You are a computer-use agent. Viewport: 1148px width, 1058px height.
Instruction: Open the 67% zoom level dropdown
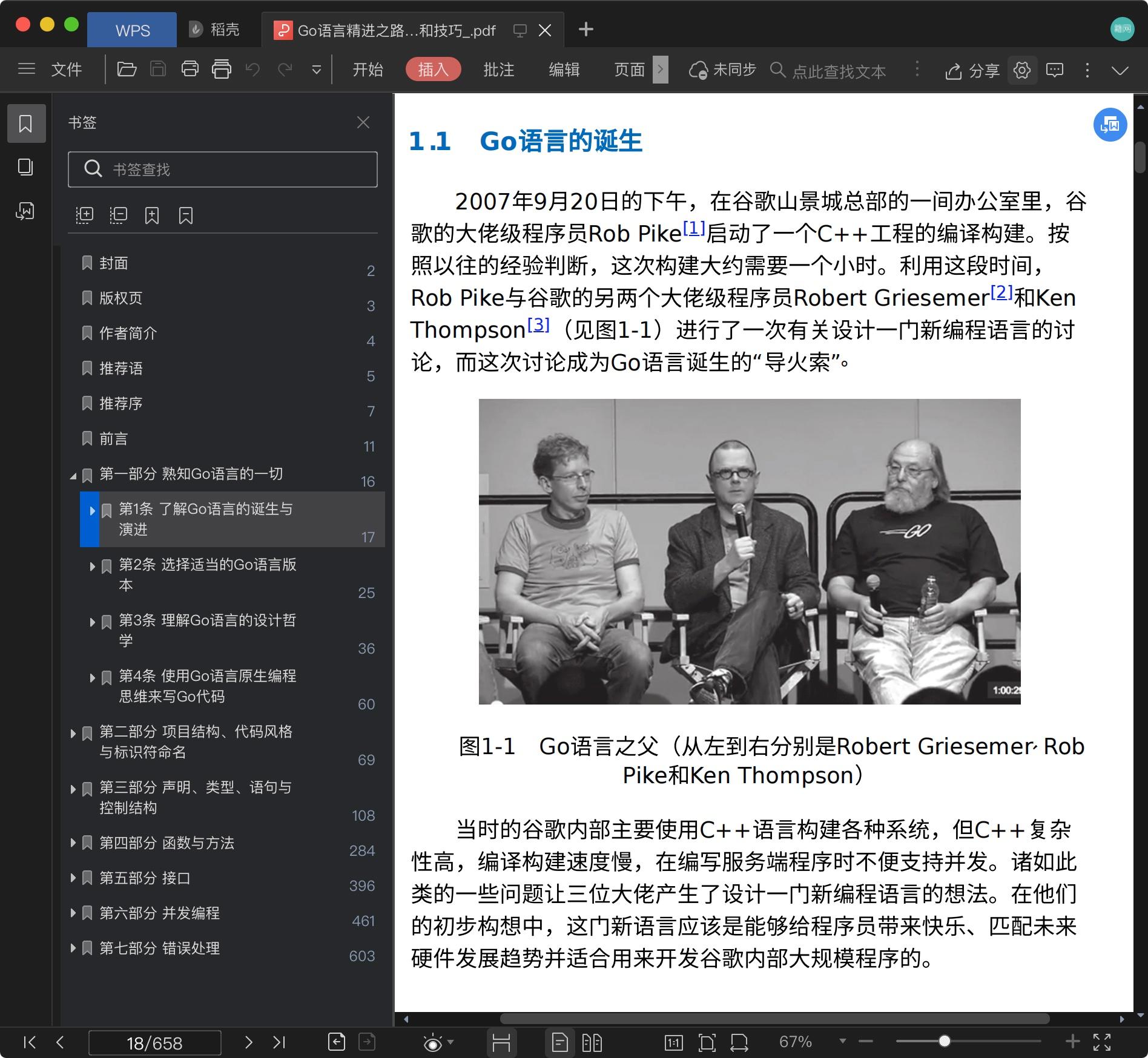pos(842,1042)
